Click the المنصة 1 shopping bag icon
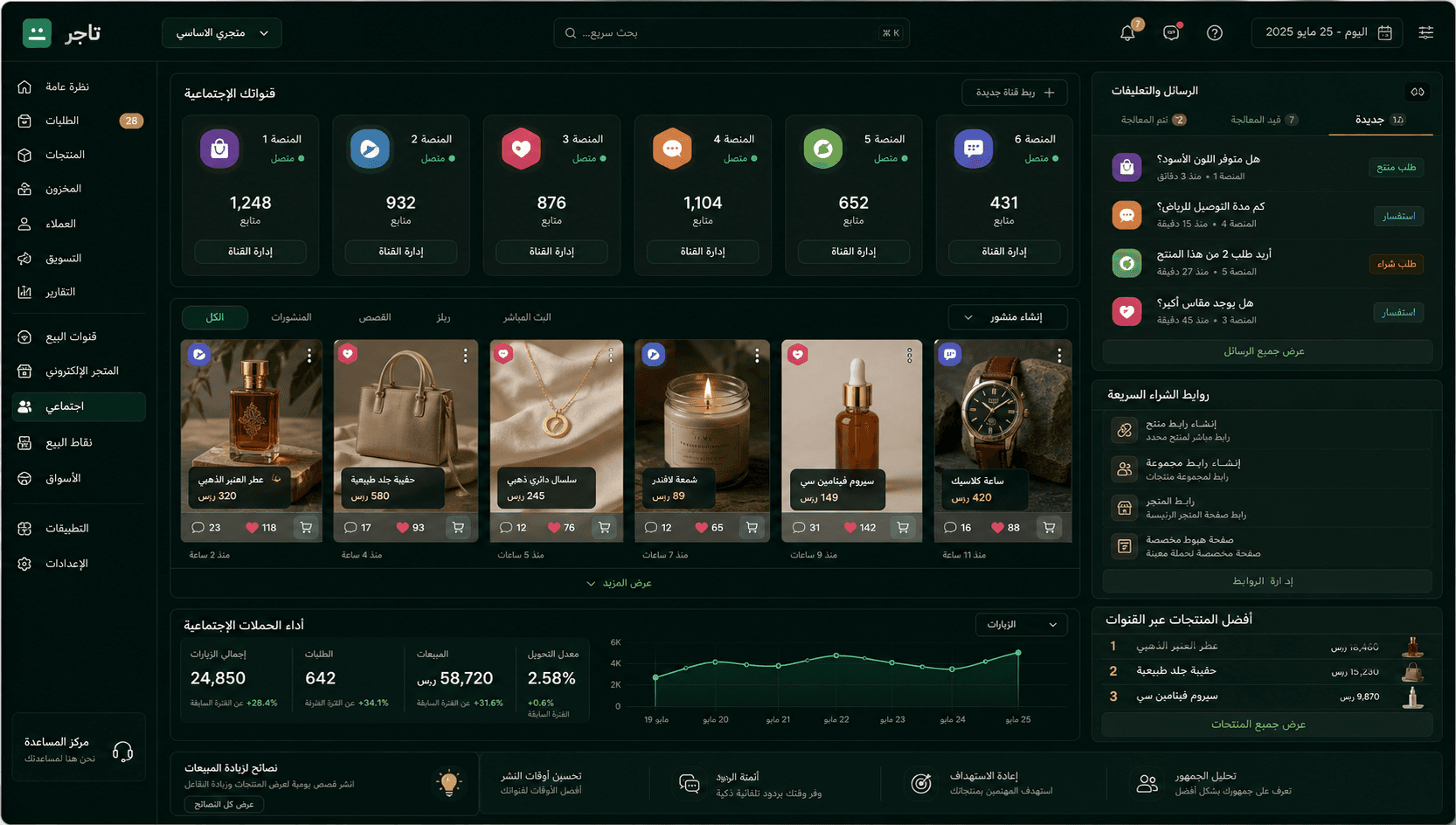Viewport: 1456px width, 825px height. click(x=219, y=149)
